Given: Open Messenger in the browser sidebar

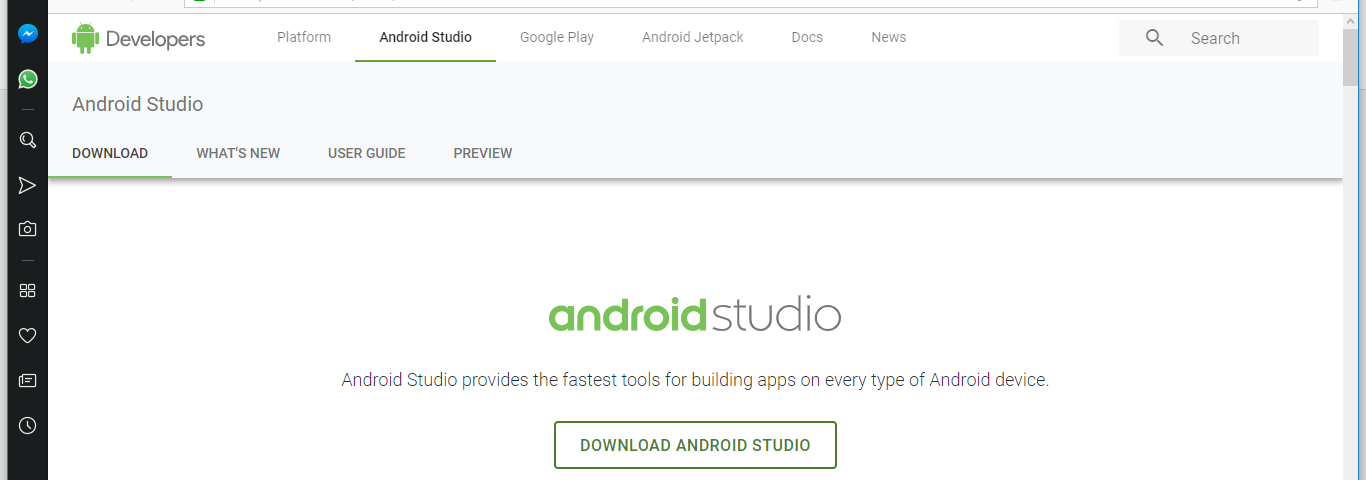Looking at the screenshot, I should coord(28,34).
